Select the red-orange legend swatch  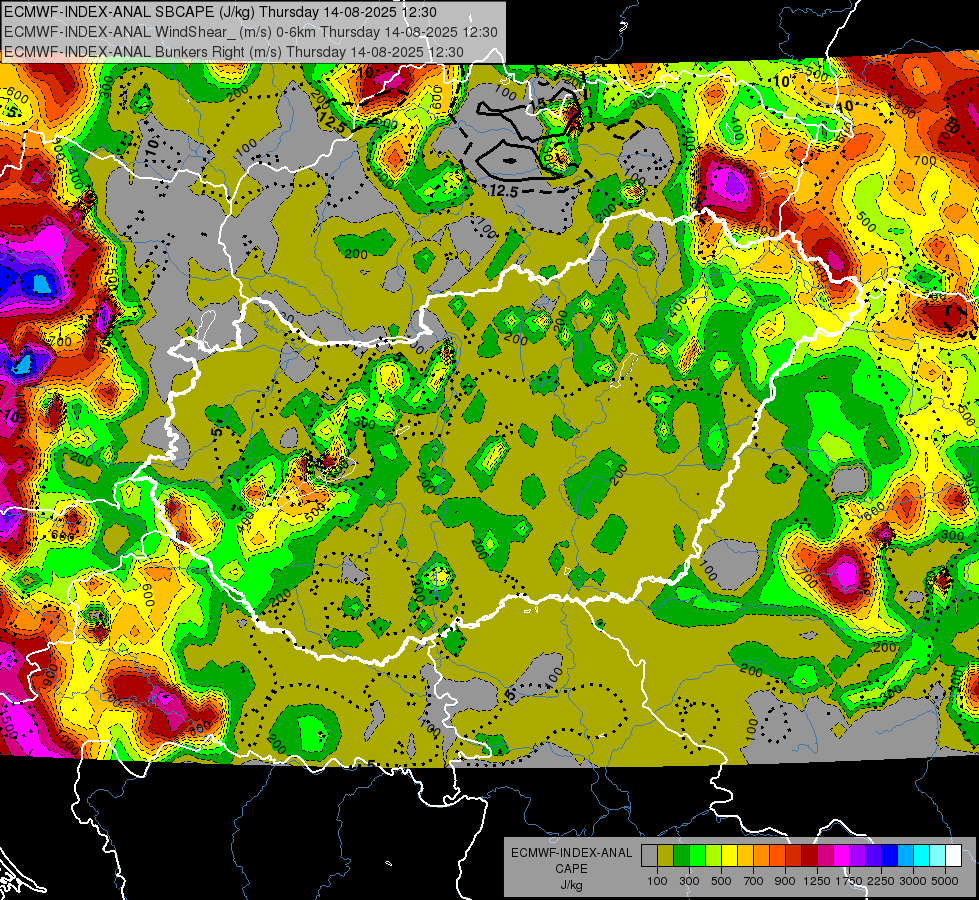pos(777,856)
